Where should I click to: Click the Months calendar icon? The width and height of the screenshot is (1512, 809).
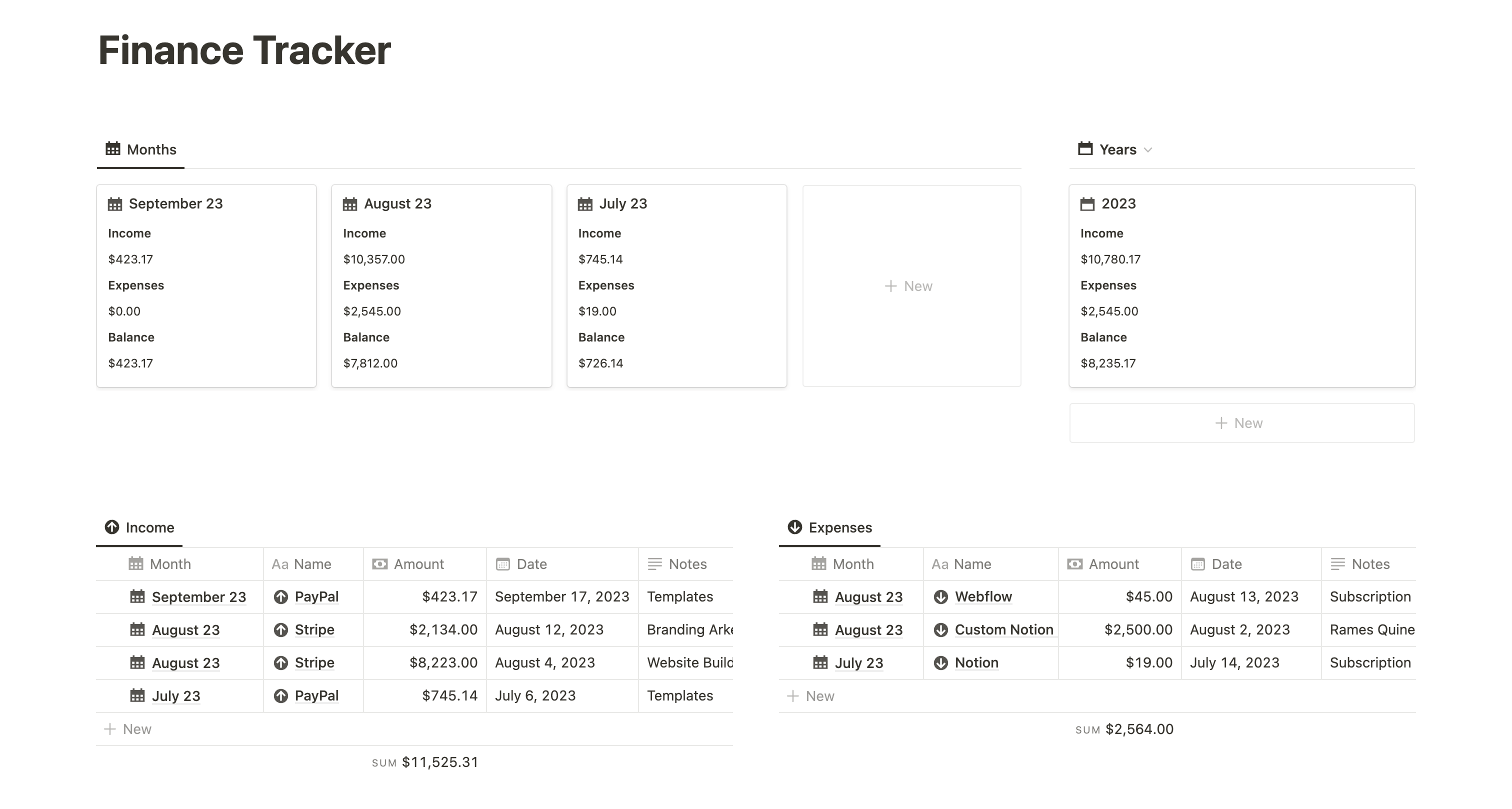point(112,149)
